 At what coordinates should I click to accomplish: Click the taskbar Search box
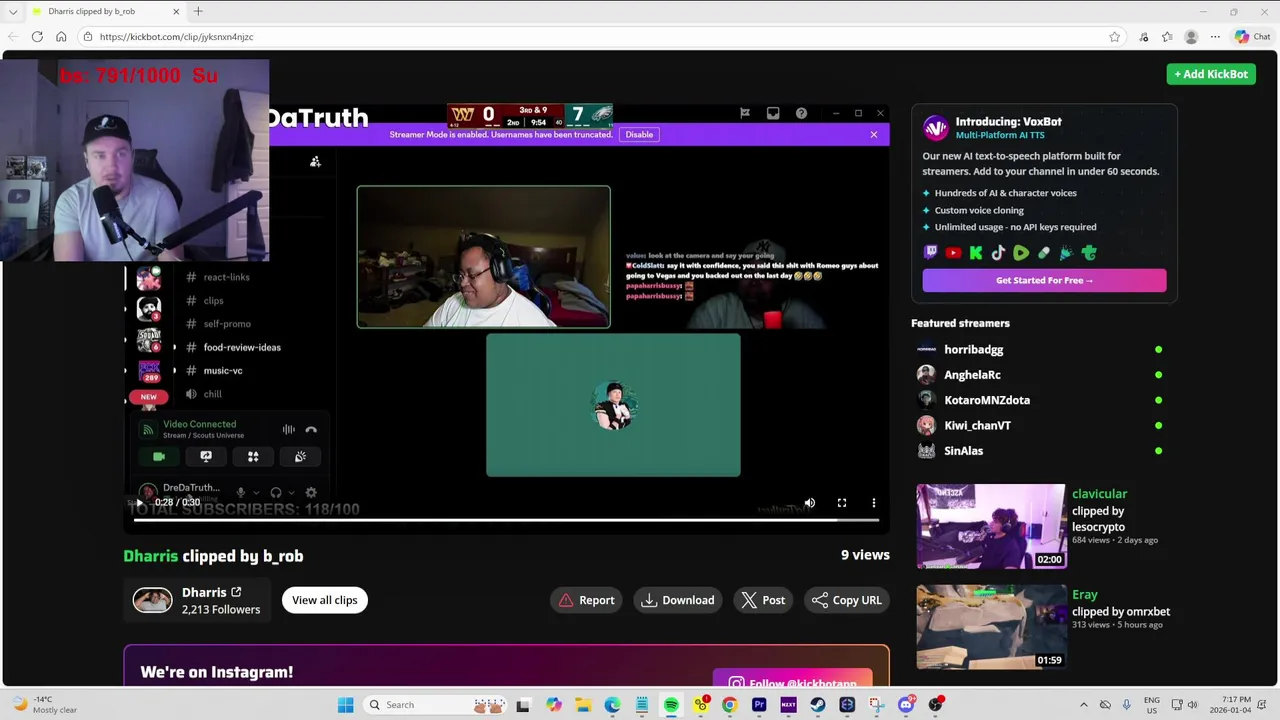tap(436, 705)
